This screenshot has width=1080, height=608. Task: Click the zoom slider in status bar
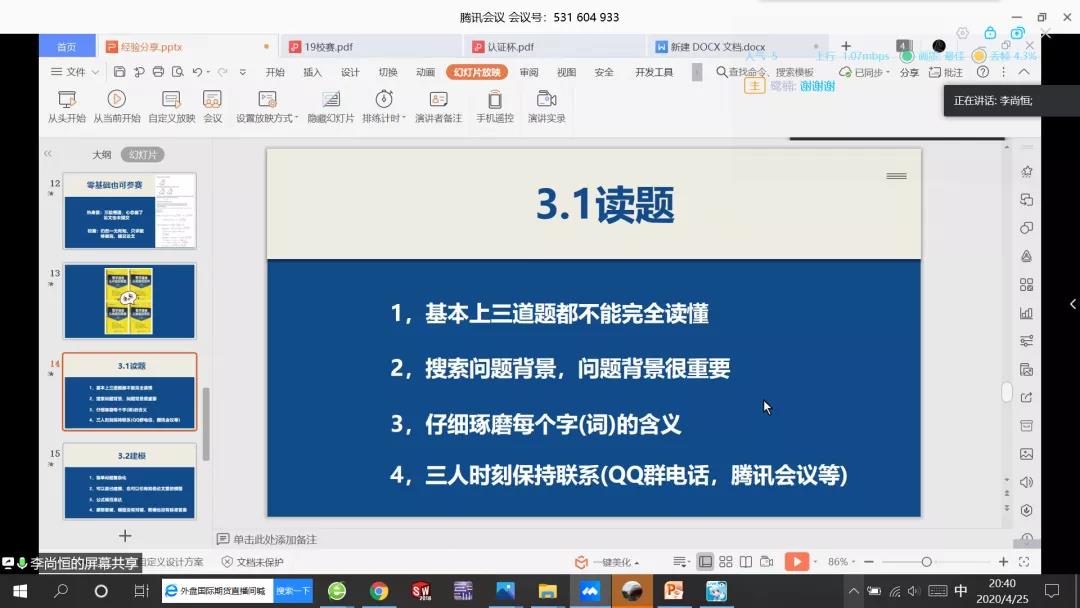click(926, 562)
